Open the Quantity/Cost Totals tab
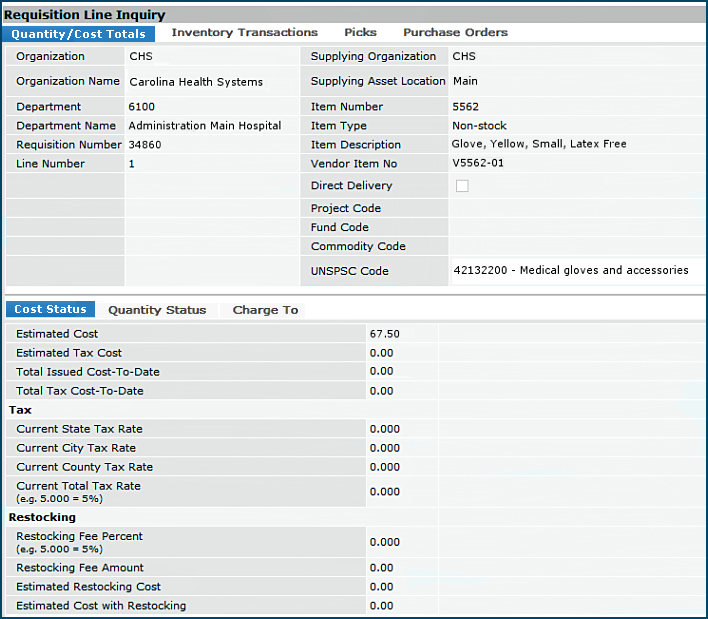This screenshot has height=619, width=708. click(x=79, y=33)
